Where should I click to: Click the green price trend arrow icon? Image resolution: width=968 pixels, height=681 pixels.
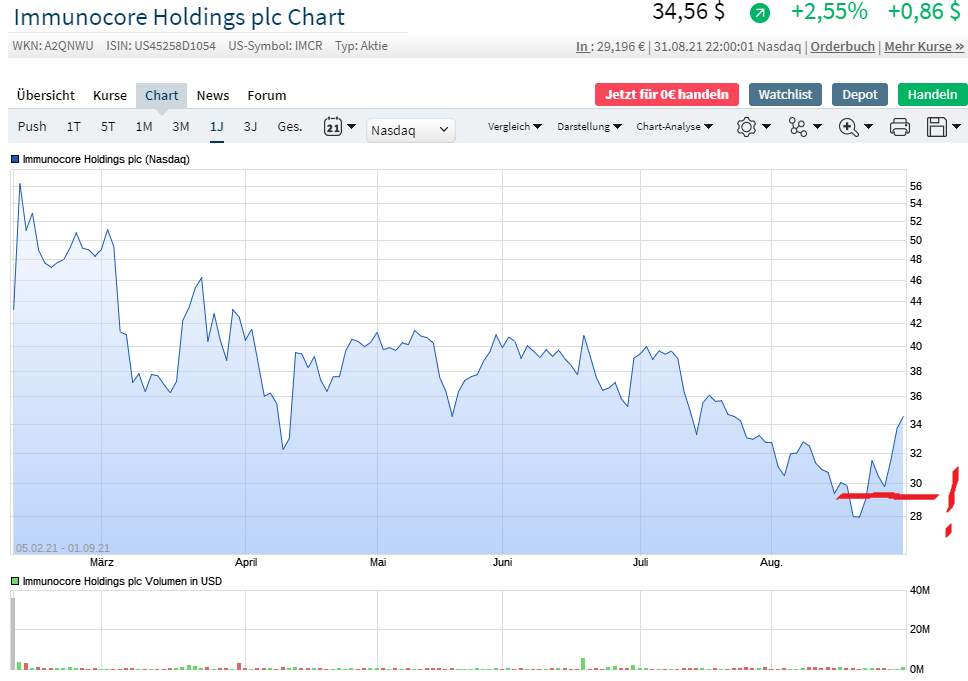(760, 13)
